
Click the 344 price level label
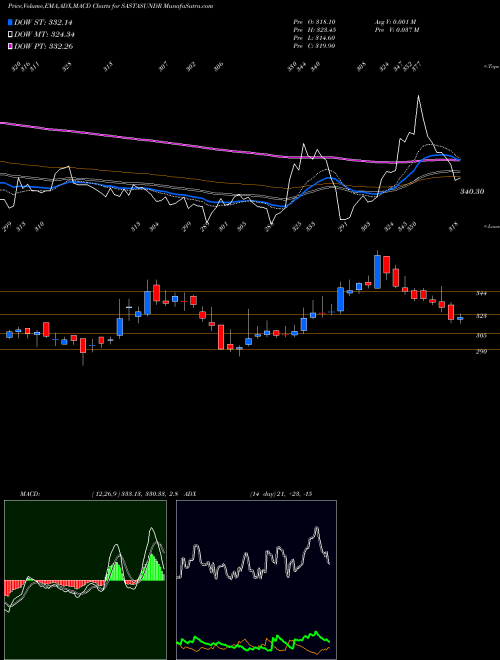481,293
